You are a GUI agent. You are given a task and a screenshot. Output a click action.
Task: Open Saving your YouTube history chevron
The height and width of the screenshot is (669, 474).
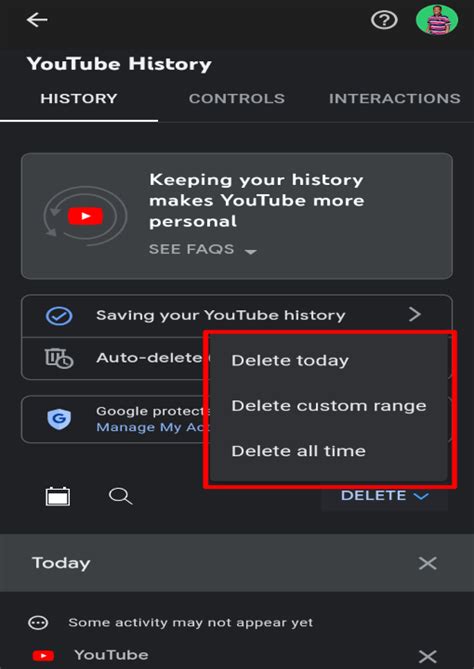click(x=415, y=315)
